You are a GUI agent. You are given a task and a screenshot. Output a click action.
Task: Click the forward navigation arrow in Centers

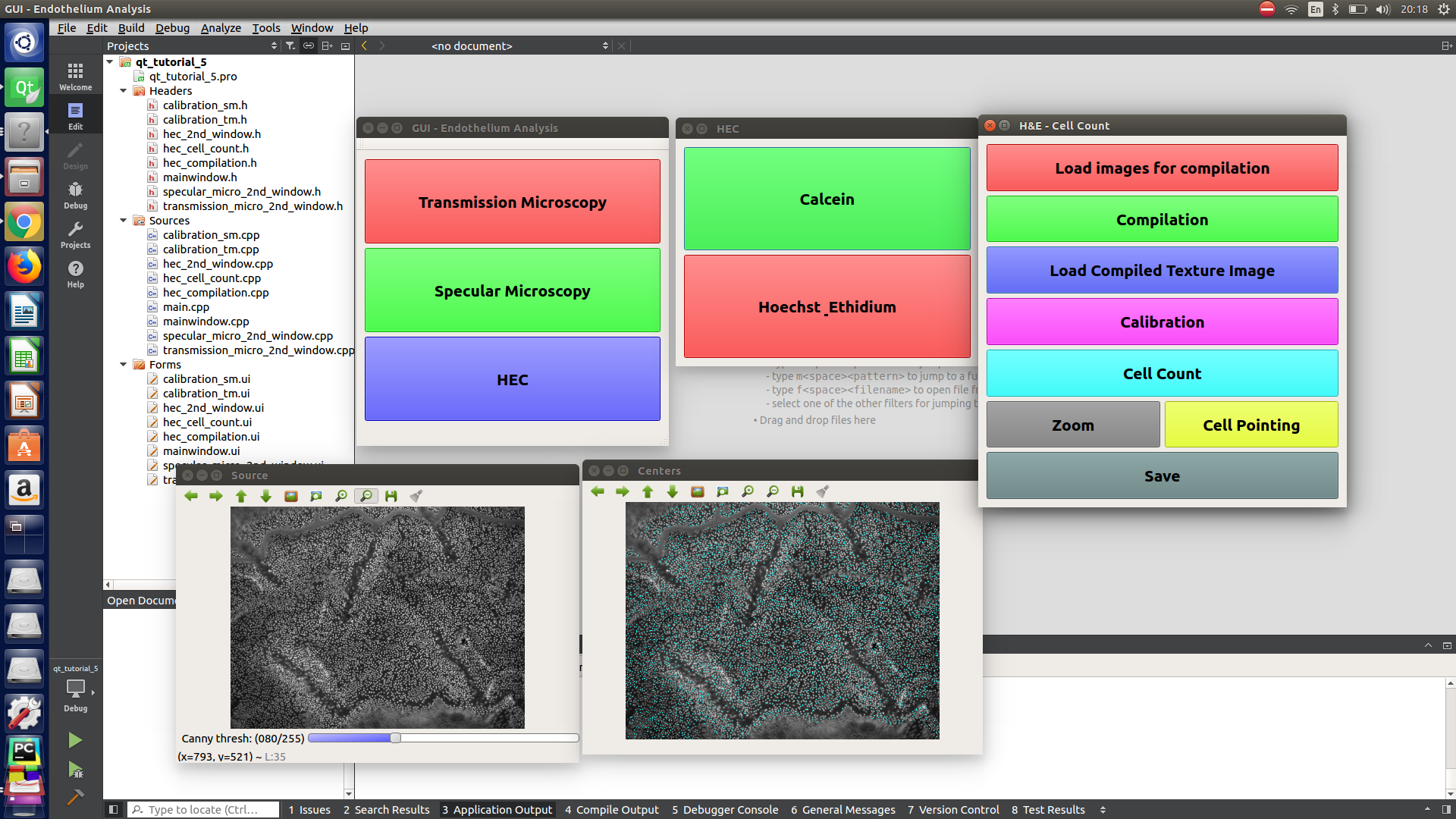tap(620, 491)
